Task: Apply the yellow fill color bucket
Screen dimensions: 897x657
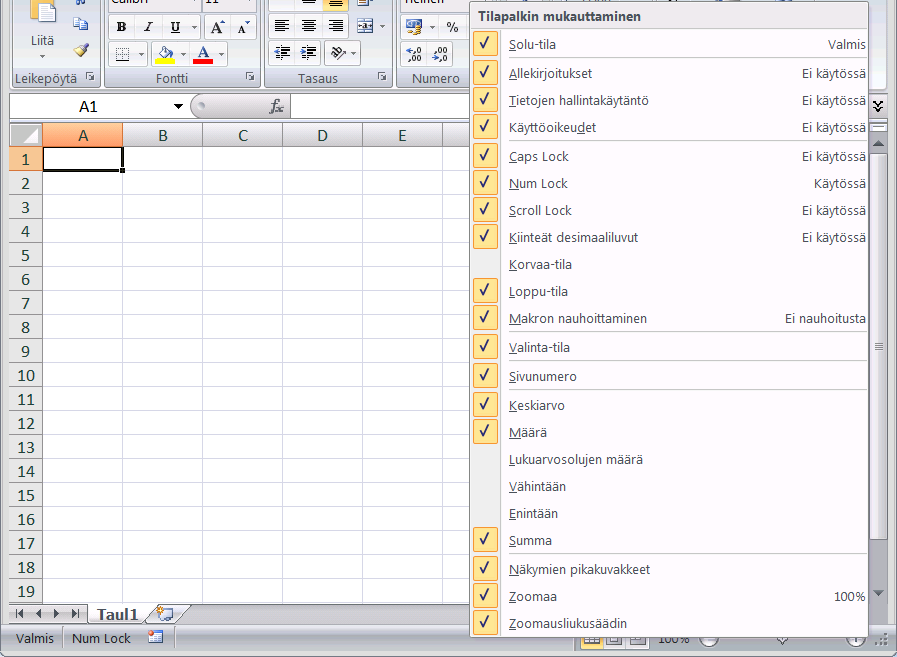Action: 165,54
